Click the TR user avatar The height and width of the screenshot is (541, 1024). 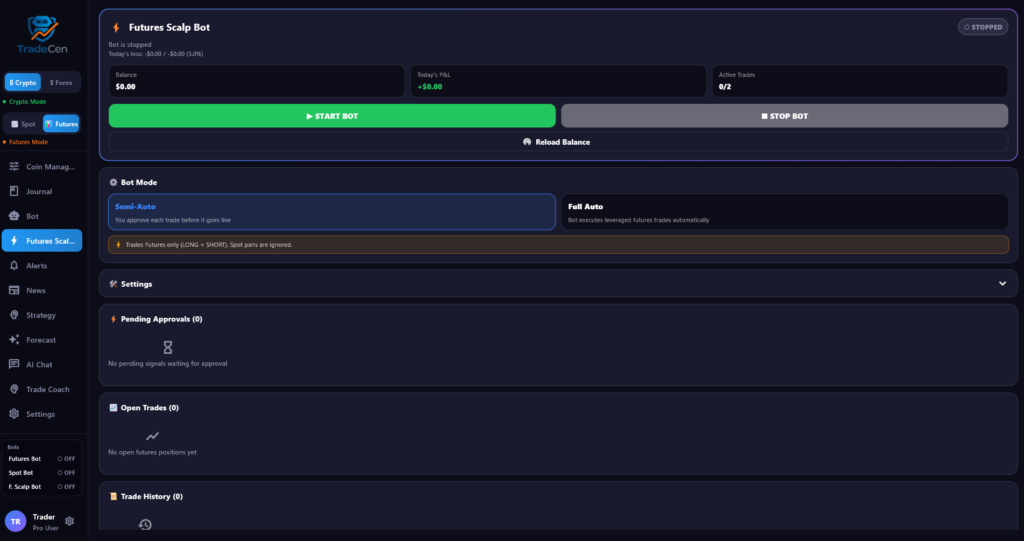point(16,521)
